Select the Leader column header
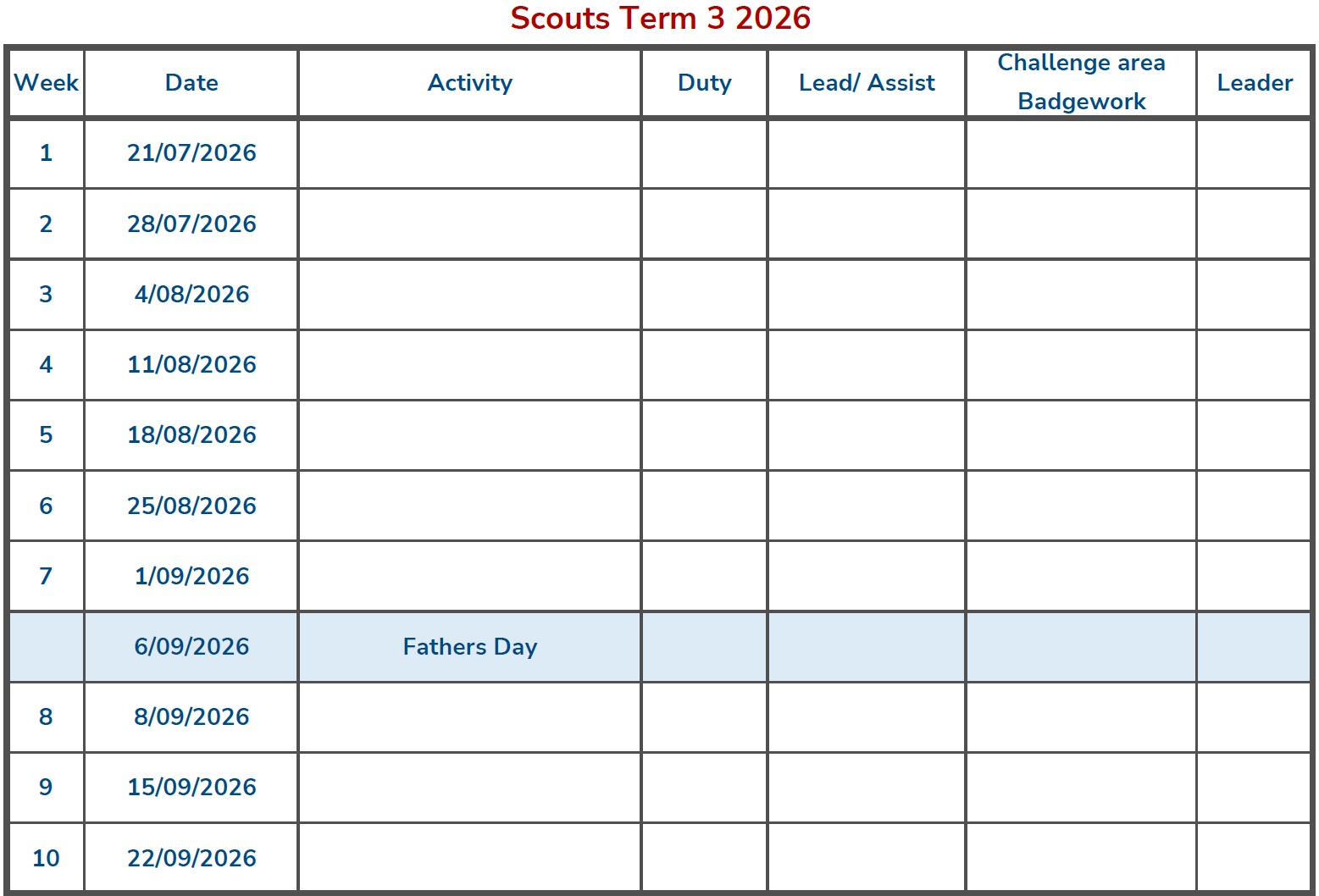This screenshot has height=896, width=1319. coord(1255,83)
